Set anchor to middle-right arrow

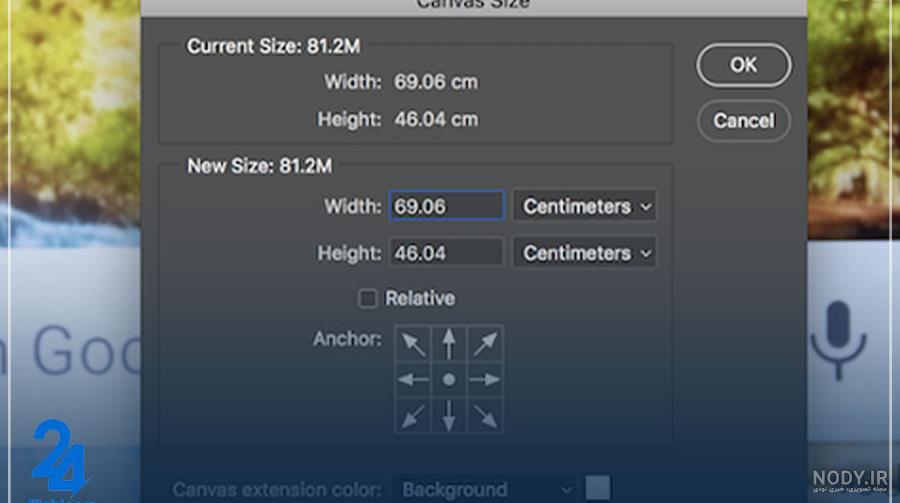[x=485, y=380]
